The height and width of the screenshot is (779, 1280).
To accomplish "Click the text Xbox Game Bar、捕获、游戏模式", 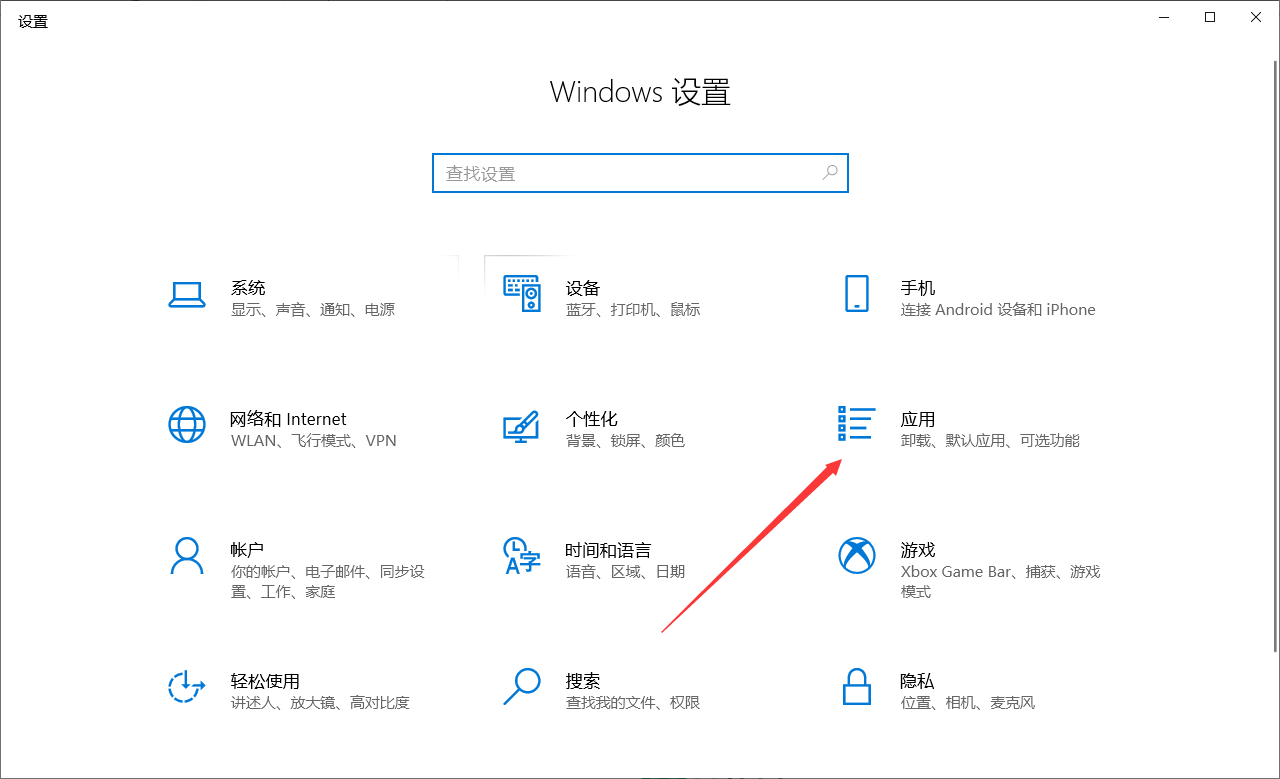I will point(1000,582).
